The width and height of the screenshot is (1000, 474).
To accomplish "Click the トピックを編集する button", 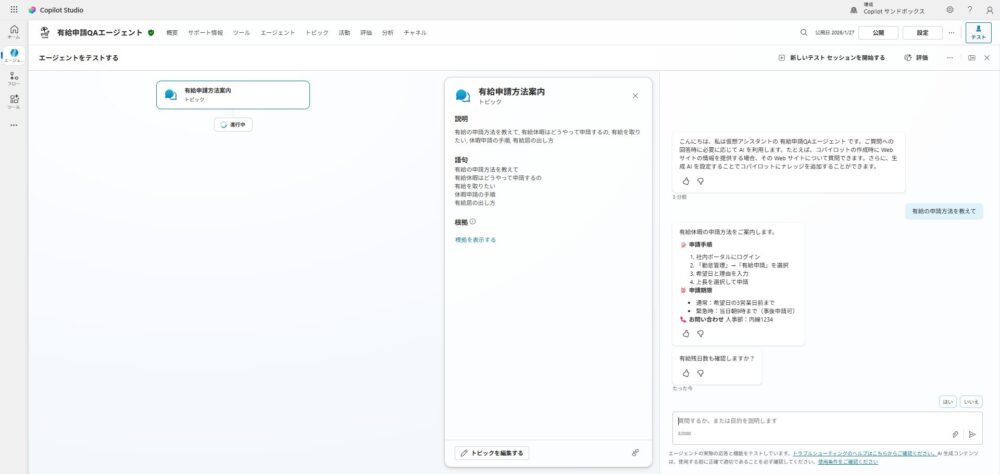I will 491,453.
